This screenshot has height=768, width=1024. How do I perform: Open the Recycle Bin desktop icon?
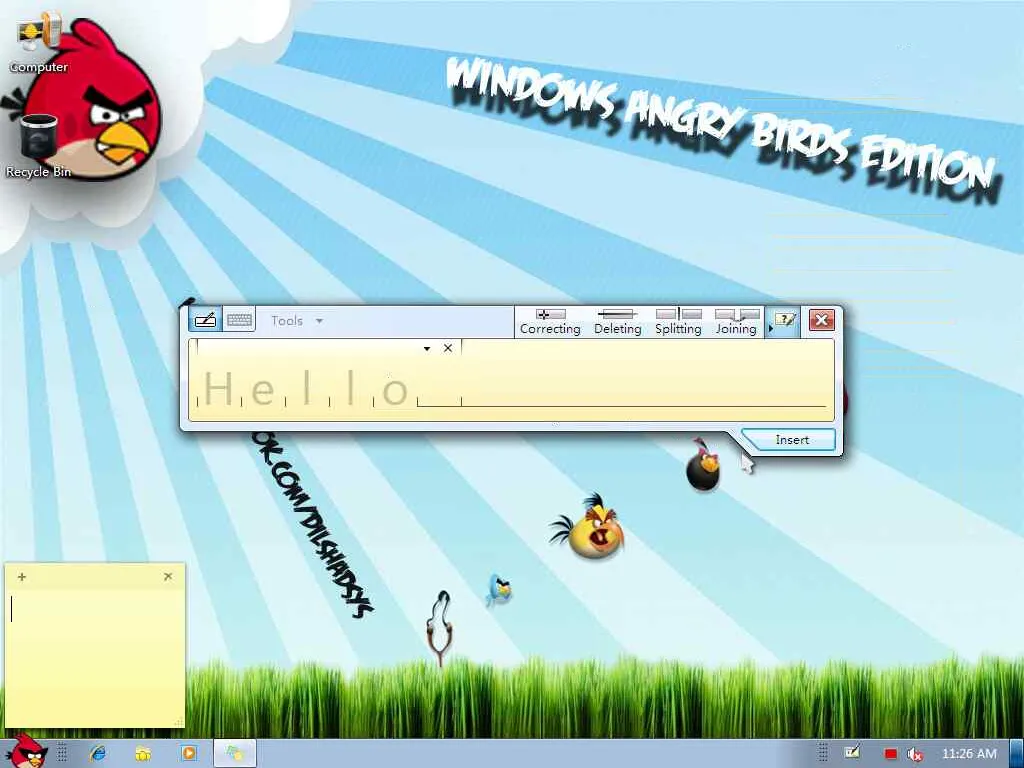39,146
